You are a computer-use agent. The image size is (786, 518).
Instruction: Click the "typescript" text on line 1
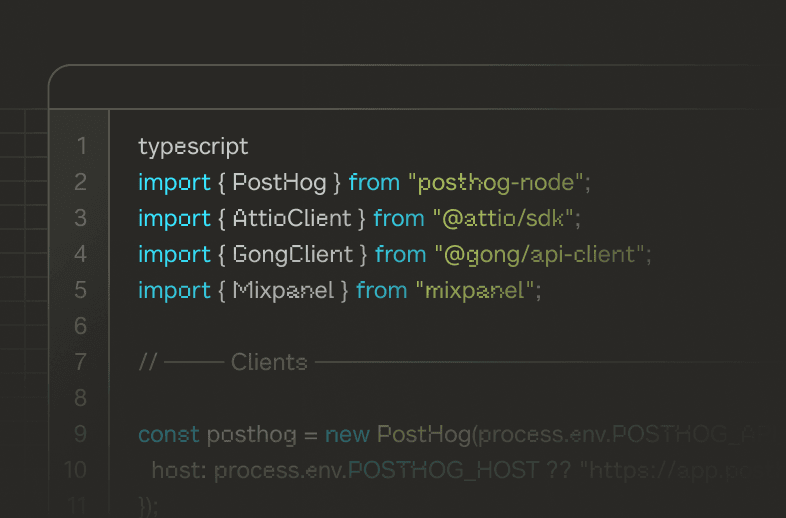point(193,146)
